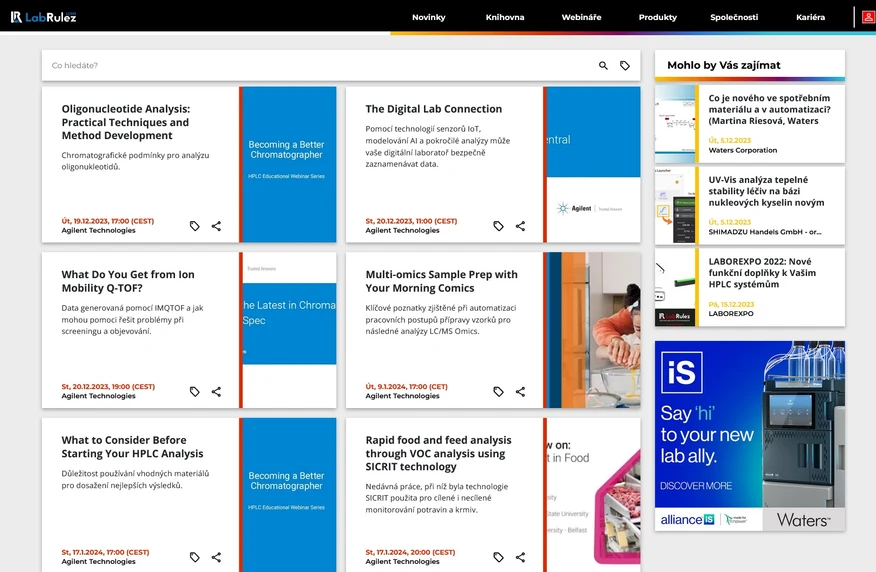876x572 pixels.
Task: Open What Do You Get from Ion Mobility Q-TOF
Action: (x=128, y=281)
